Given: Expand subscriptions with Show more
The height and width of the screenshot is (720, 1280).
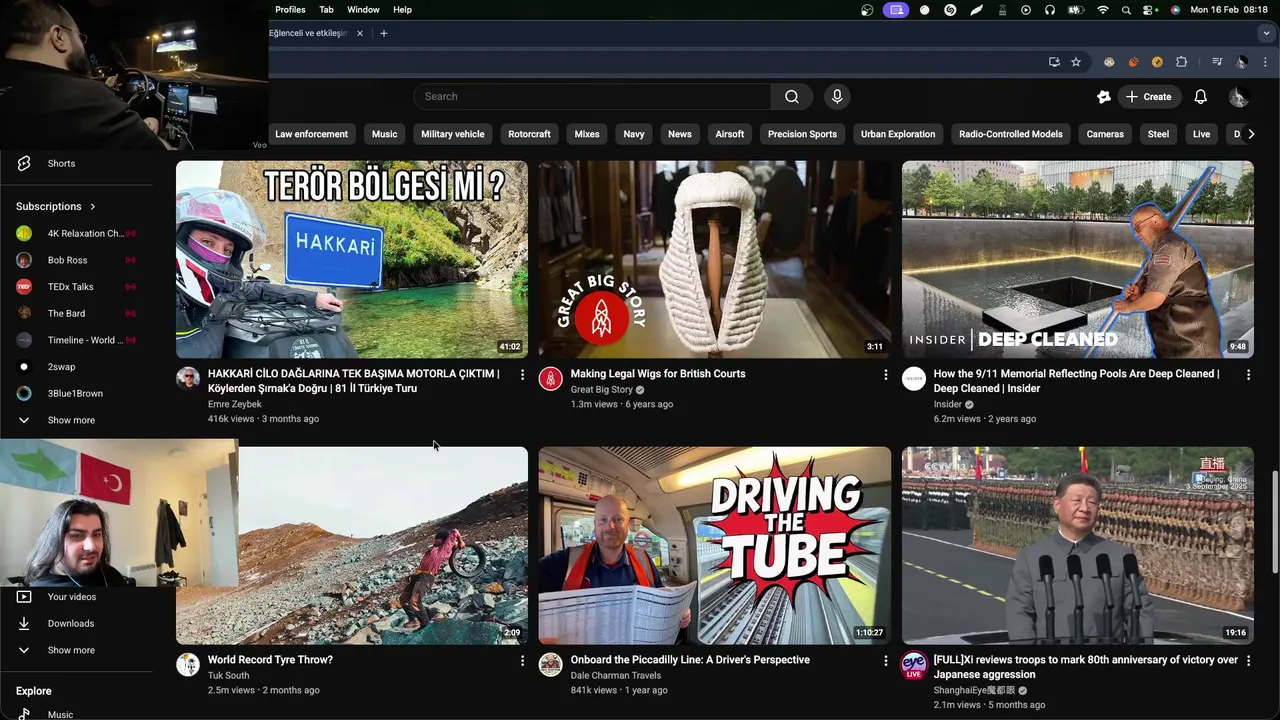Looking at the screenshot, I should point(70,420).
